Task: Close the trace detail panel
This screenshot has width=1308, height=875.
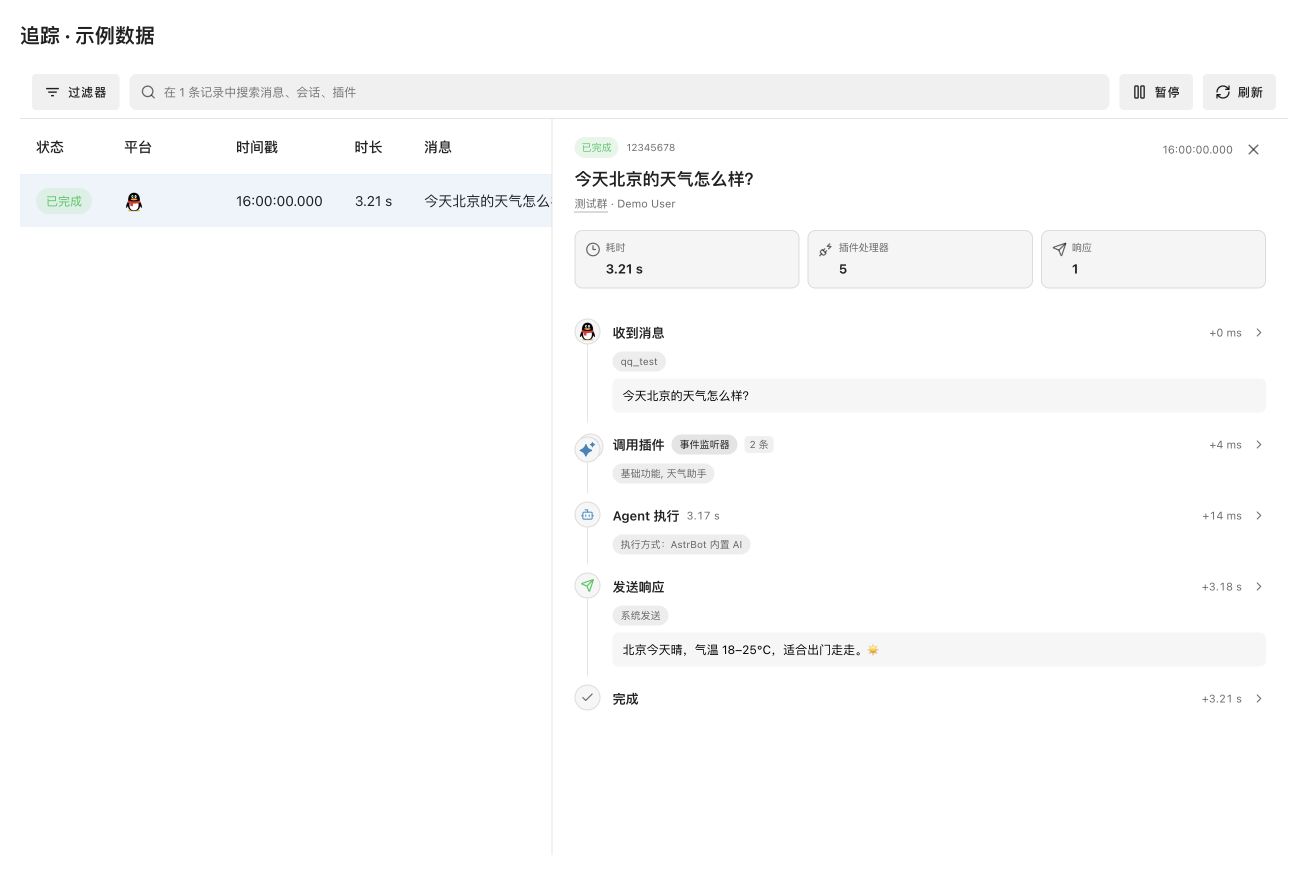Action: click(1253, 149)
